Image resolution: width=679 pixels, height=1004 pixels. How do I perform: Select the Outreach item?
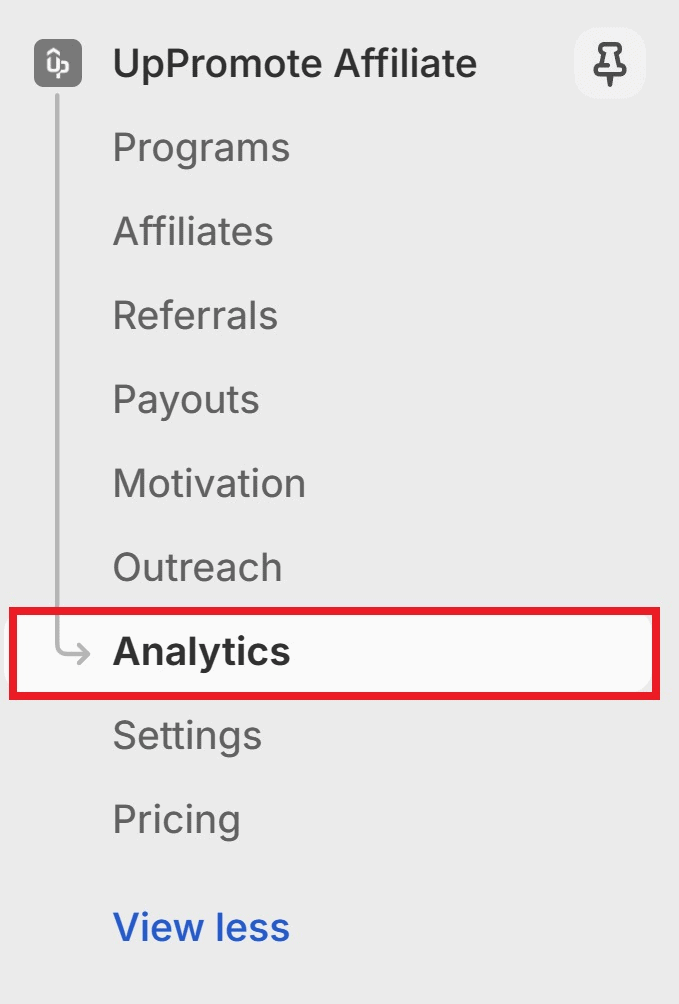198,567
